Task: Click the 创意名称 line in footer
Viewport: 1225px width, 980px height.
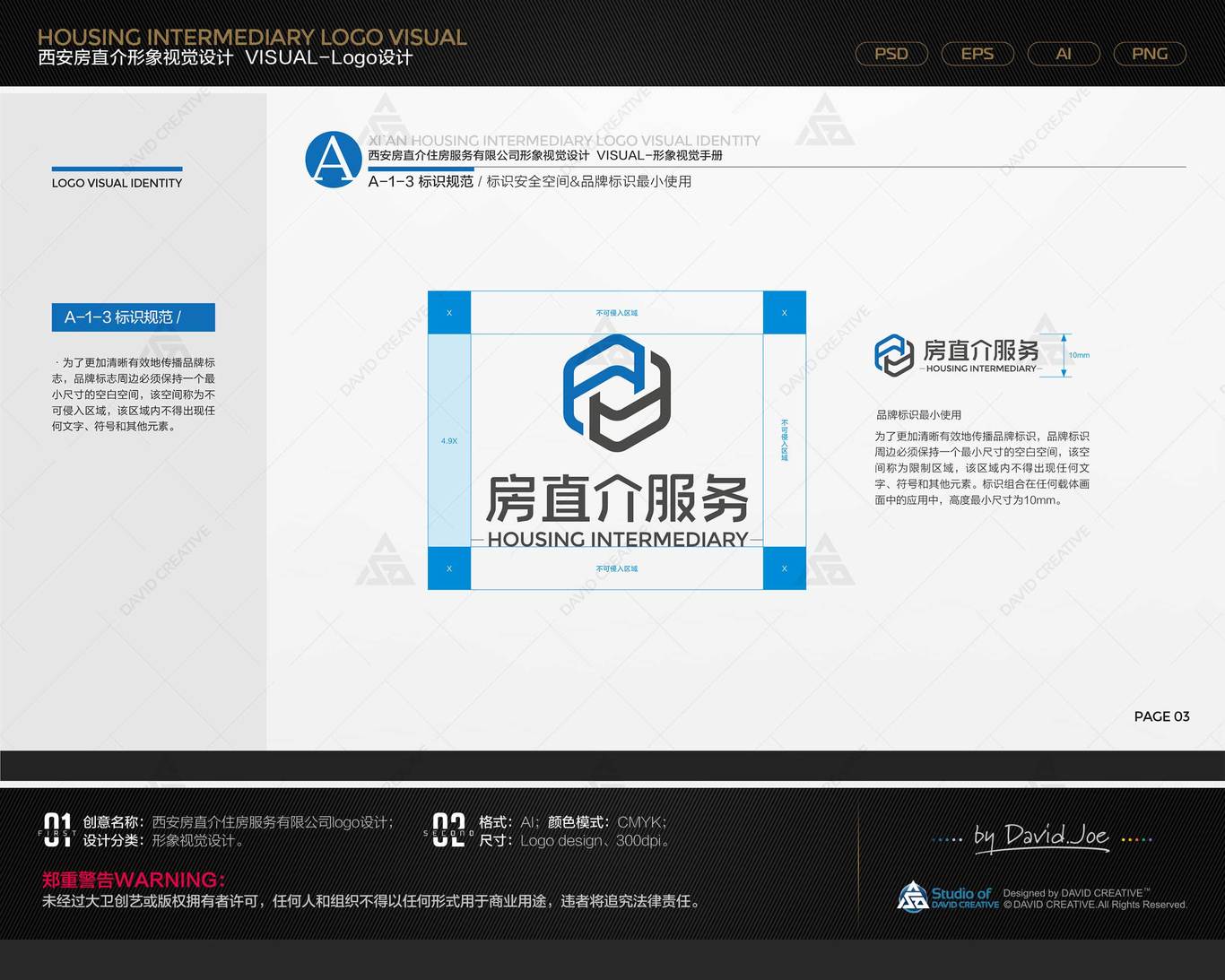Action: 239,822
